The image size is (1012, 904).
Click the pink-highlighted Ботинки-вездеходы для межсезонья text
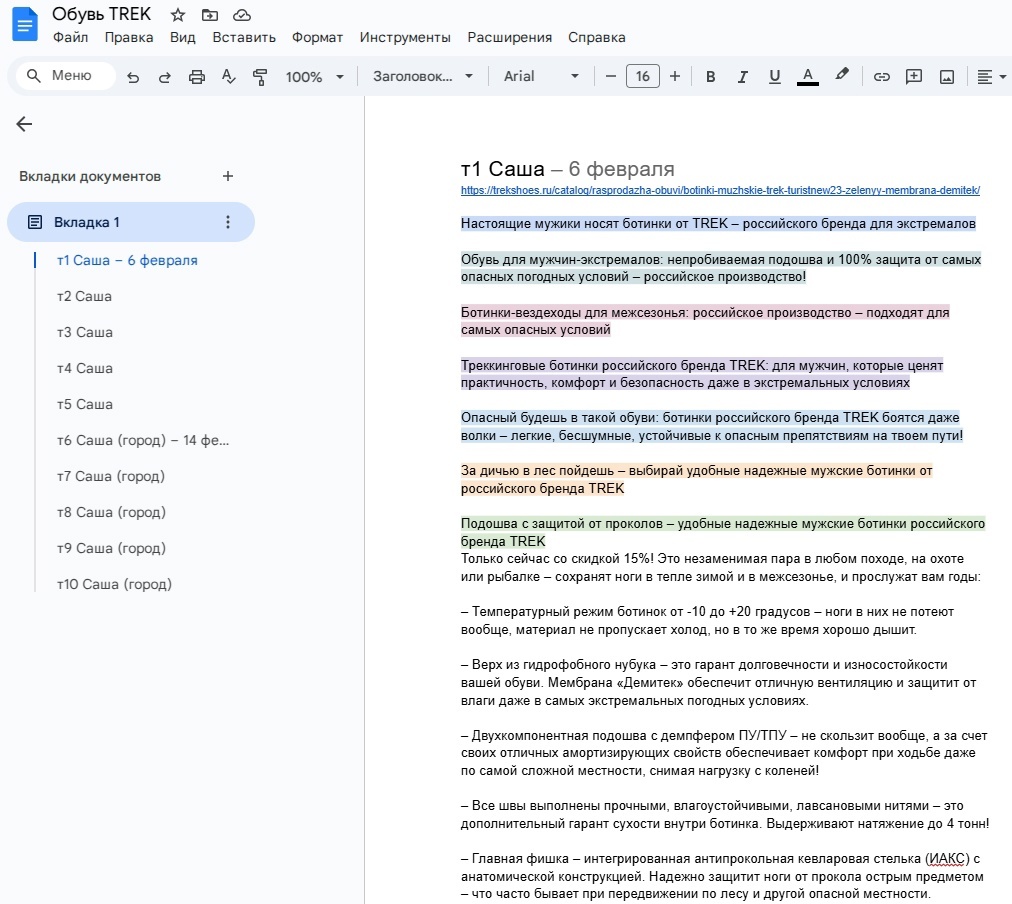tap(705, 321)
